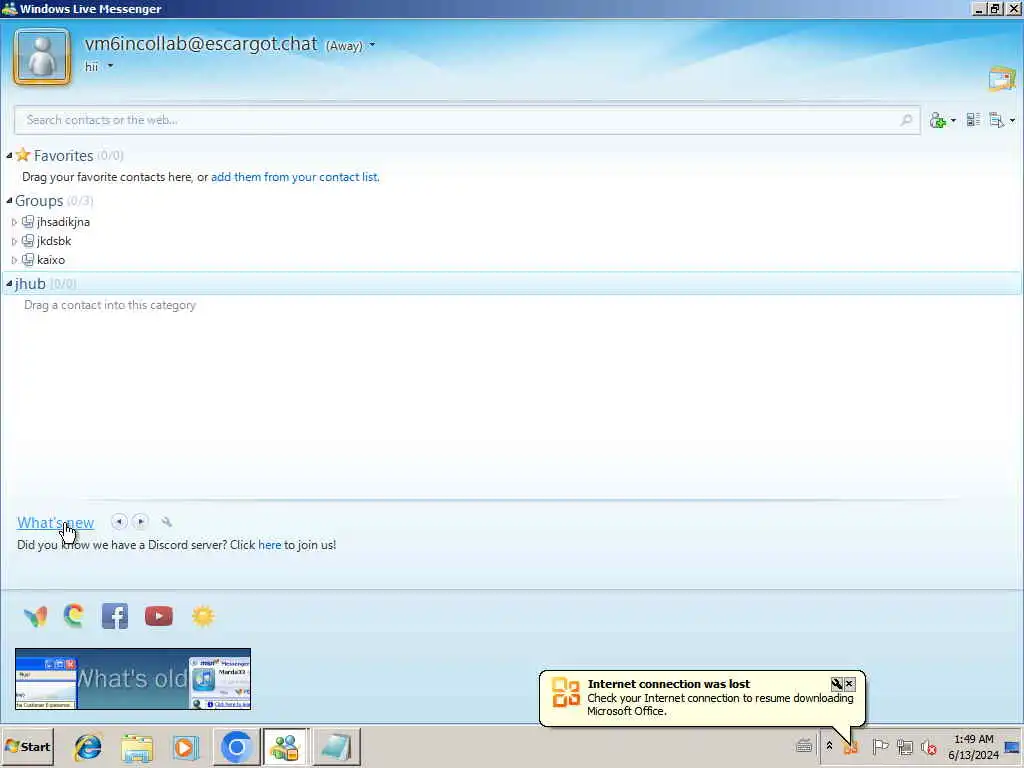The height and width of the screenshot is (768, 1024).
Task: Click the search magnifier icon
Action: pyautogui.click(x=906, y=120)
